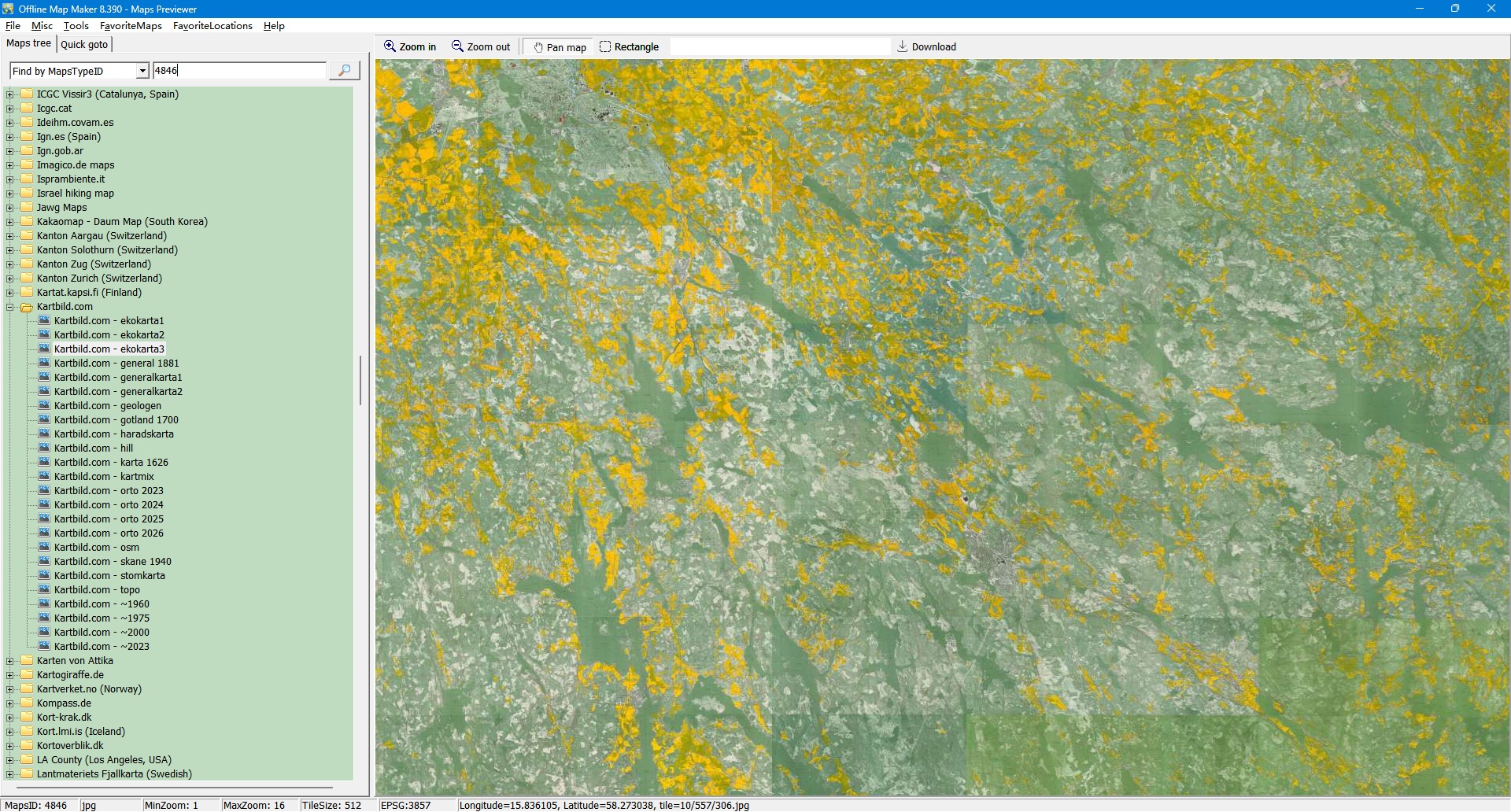Click the MapsTypeID search text field
The width and height of the screenshot is (1511, 812).
click(239, 71)
